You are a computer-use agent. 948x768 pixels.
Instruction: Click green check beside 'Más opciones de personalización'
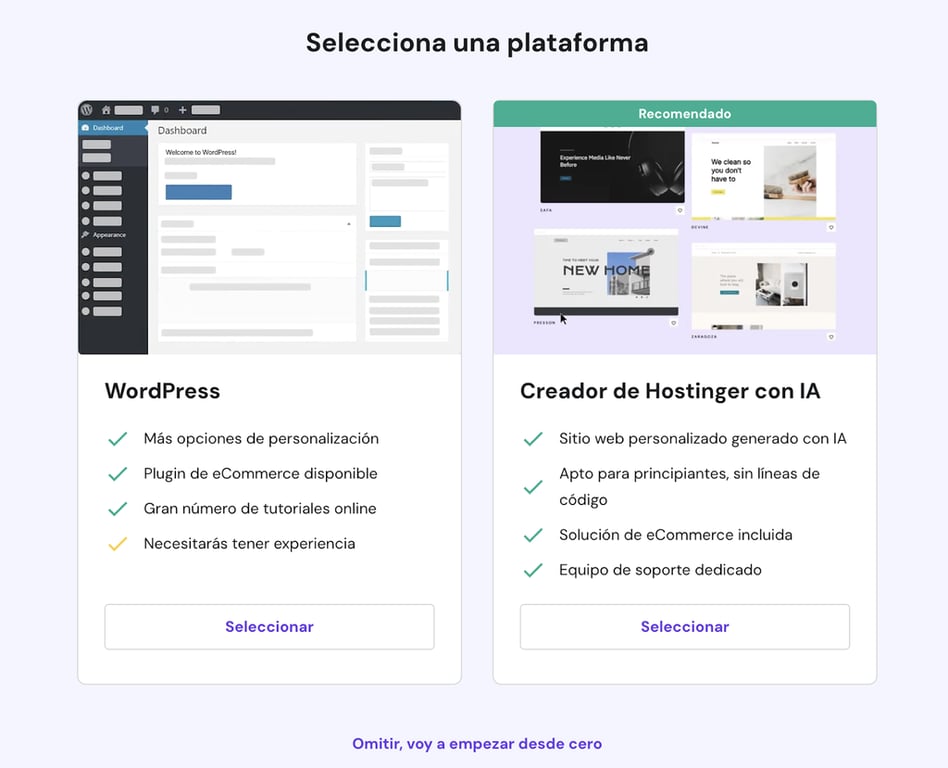117,438
